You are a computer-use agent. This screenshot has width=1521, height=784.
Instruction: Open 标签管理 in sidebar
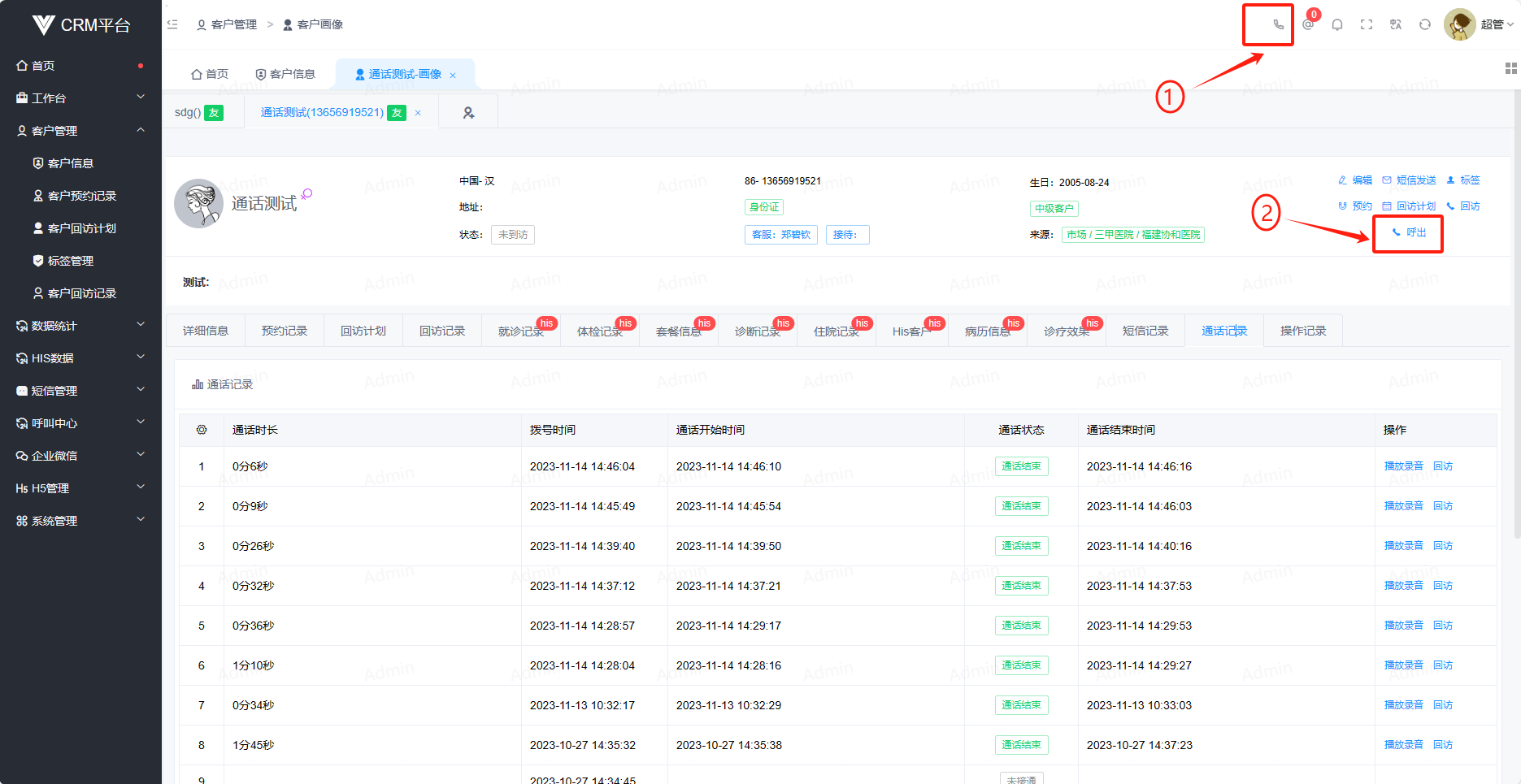80,260
